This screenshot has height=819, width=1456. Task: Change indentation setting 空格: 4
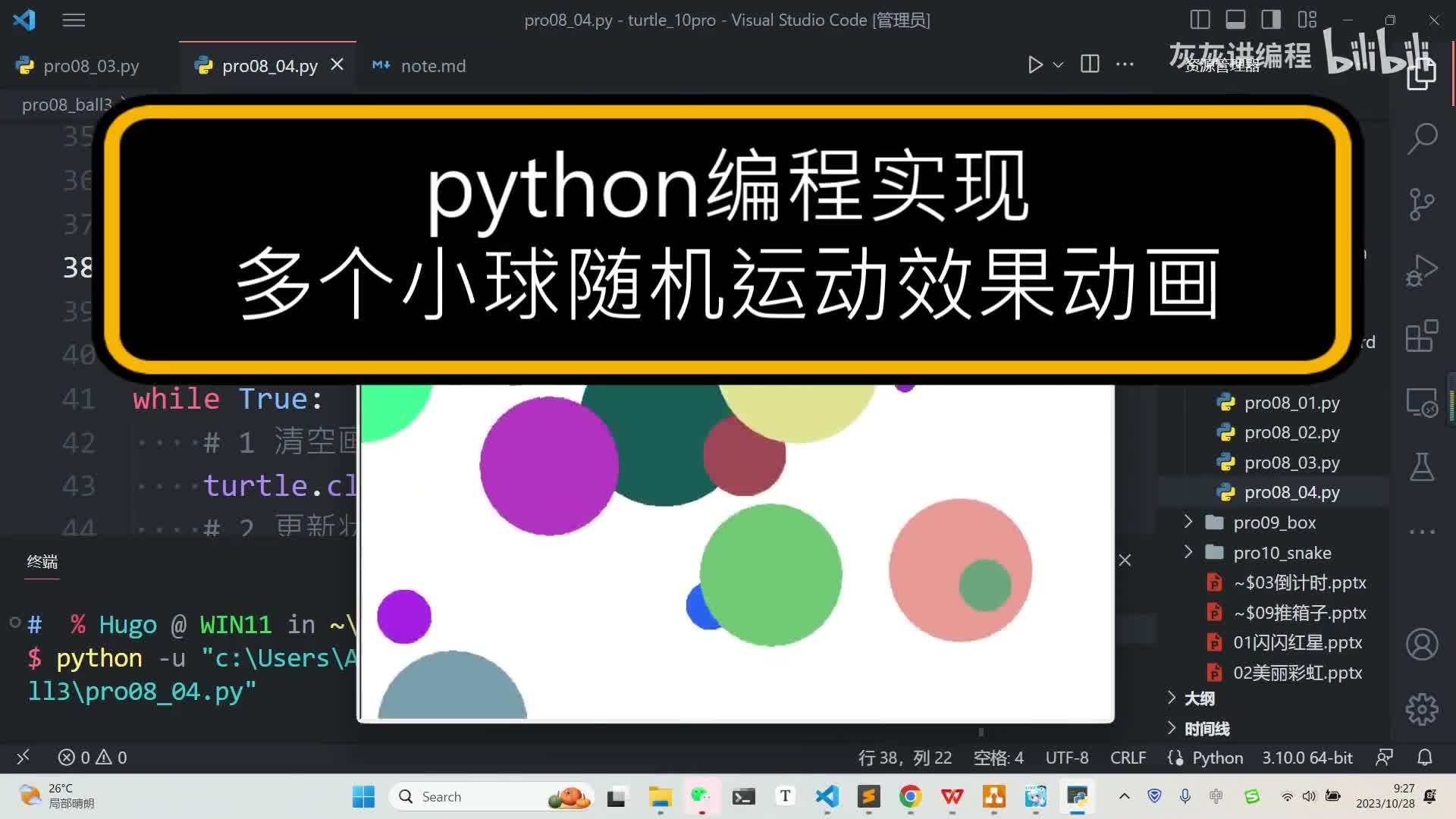[x=998, y=758]
